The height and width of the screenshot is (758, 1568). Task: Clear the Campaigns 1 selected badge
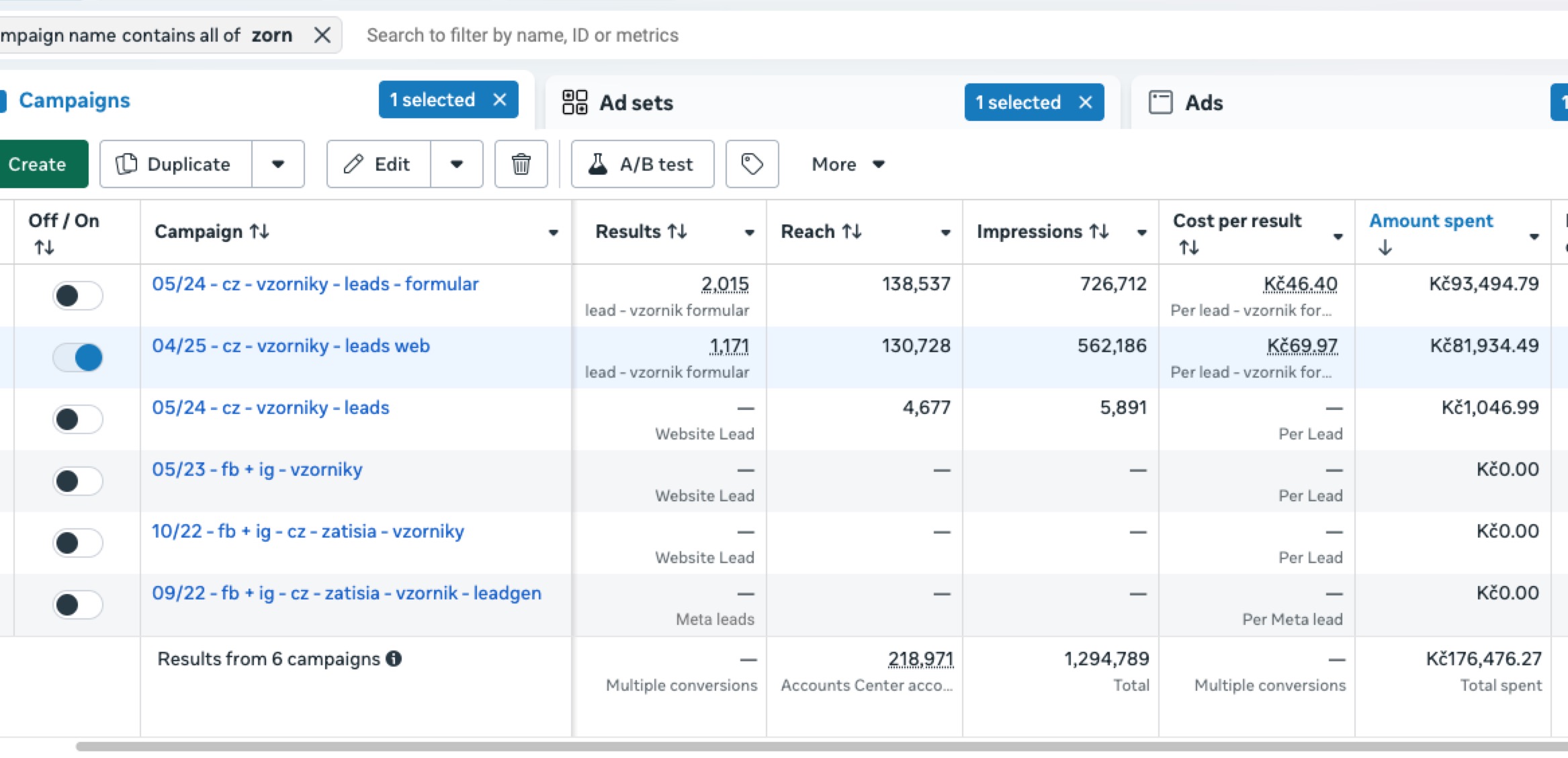pyautogui.click(x=500, y=100)
